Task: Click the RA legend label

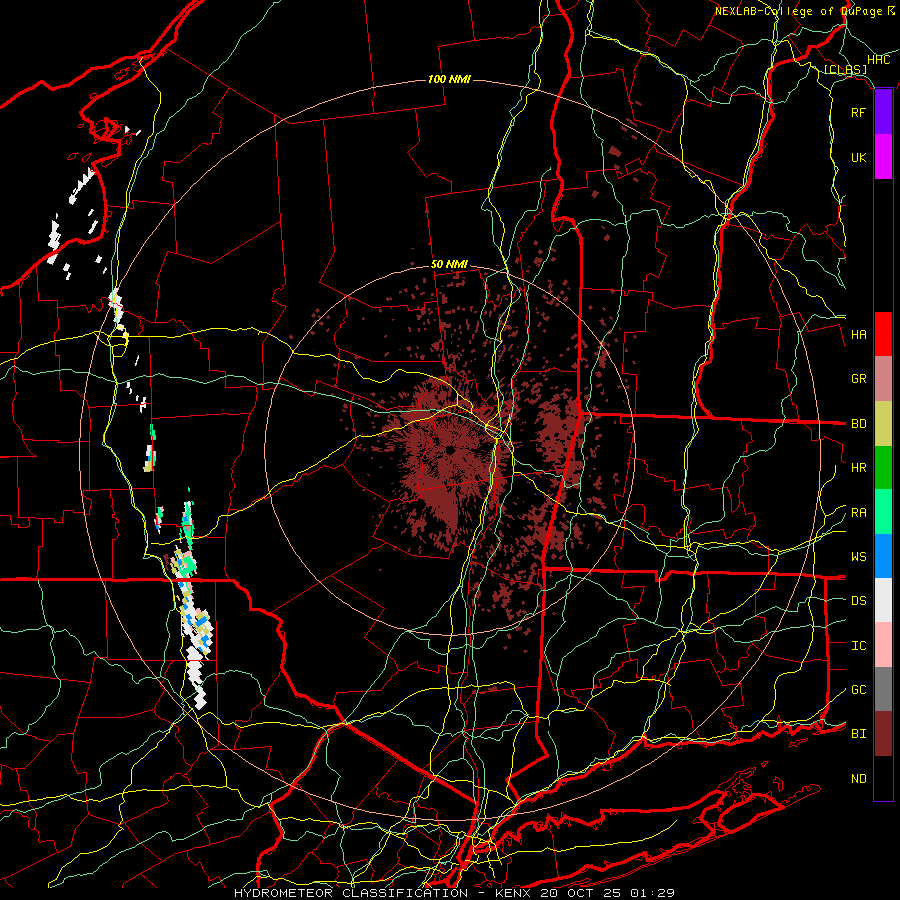Action: point(859,513)
